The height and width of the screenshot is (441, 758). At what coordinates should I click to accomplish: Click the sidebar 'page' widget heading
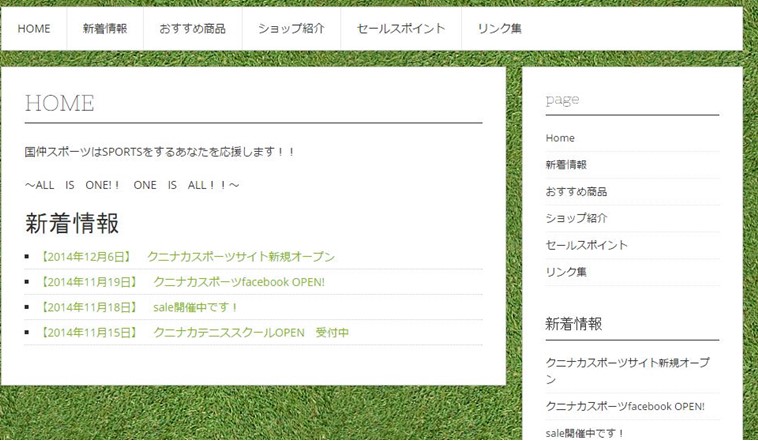tap(562, 99)
